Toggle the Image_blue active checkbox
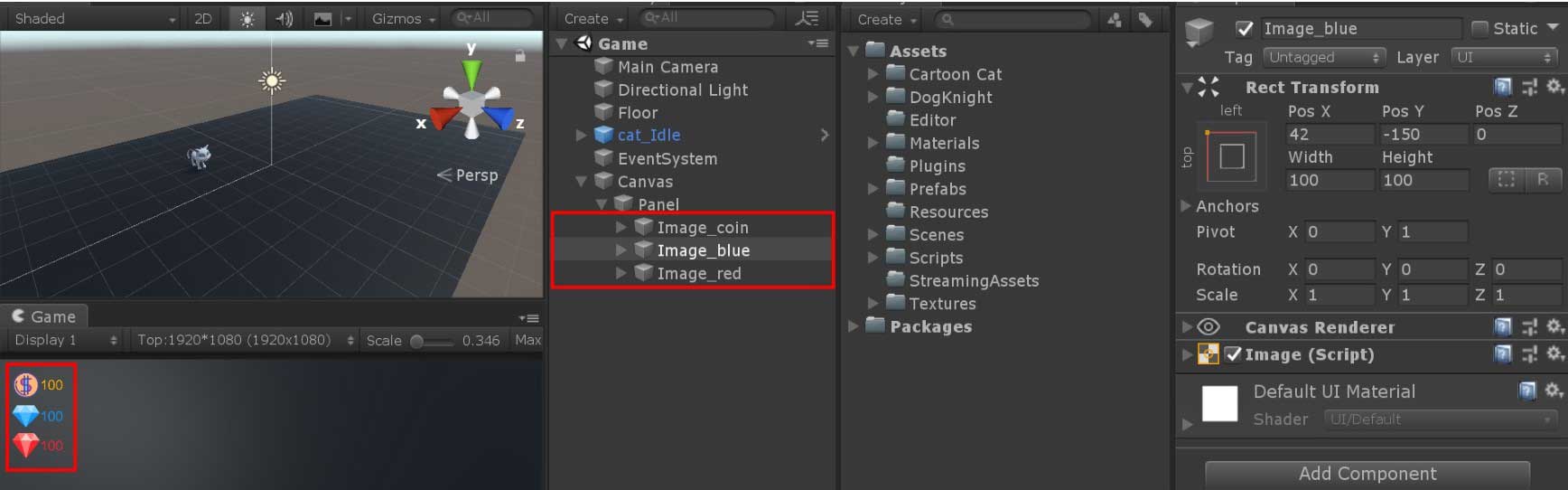 pyautogui.click(x=1244, y=29)
